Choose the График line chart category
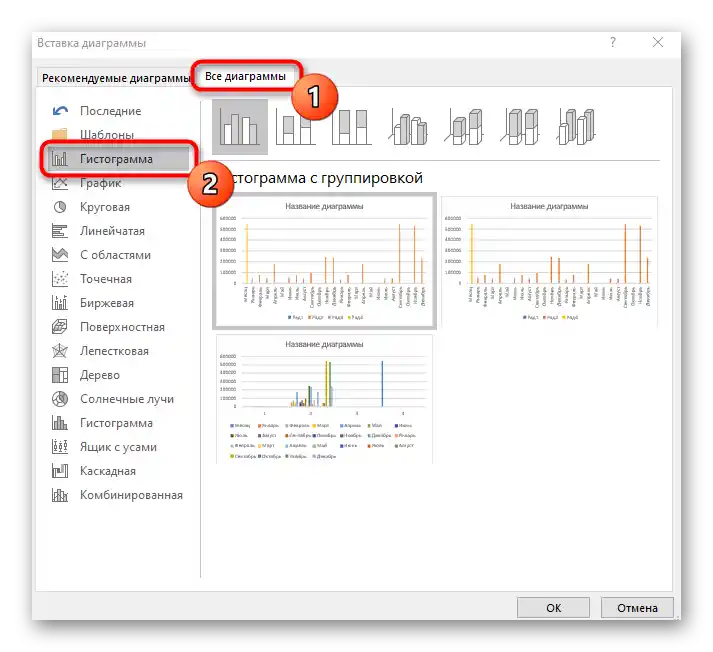The width and height of the screenshot is (713, 652). click(117, 183)
